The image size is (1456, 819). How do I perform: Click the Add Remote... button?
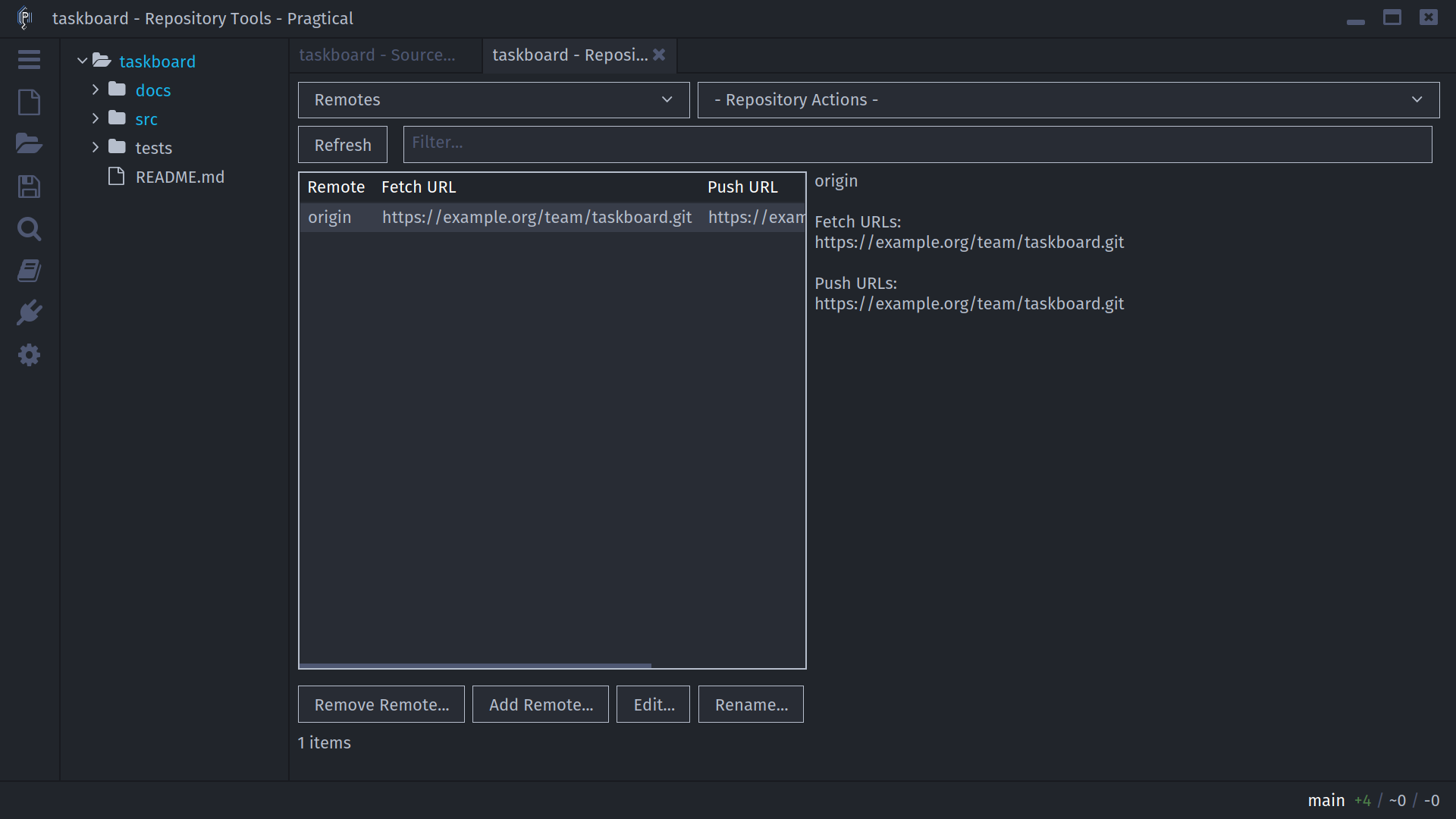coord(541,704)
